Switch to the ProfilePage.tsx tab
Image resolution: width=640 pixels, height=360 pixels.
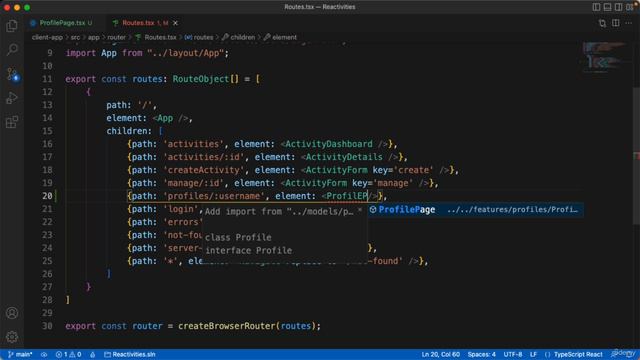pos(61,23)
